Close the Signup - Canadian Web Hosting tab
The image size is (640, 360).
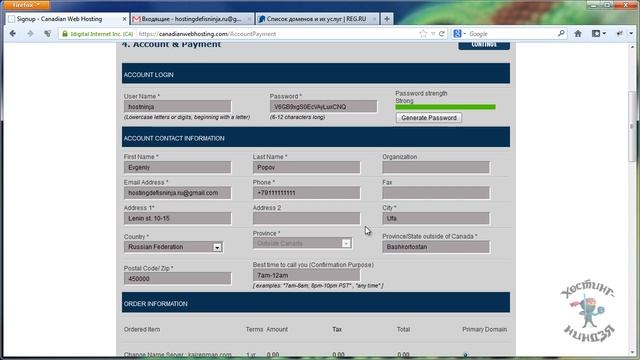(x=124, y=19)
